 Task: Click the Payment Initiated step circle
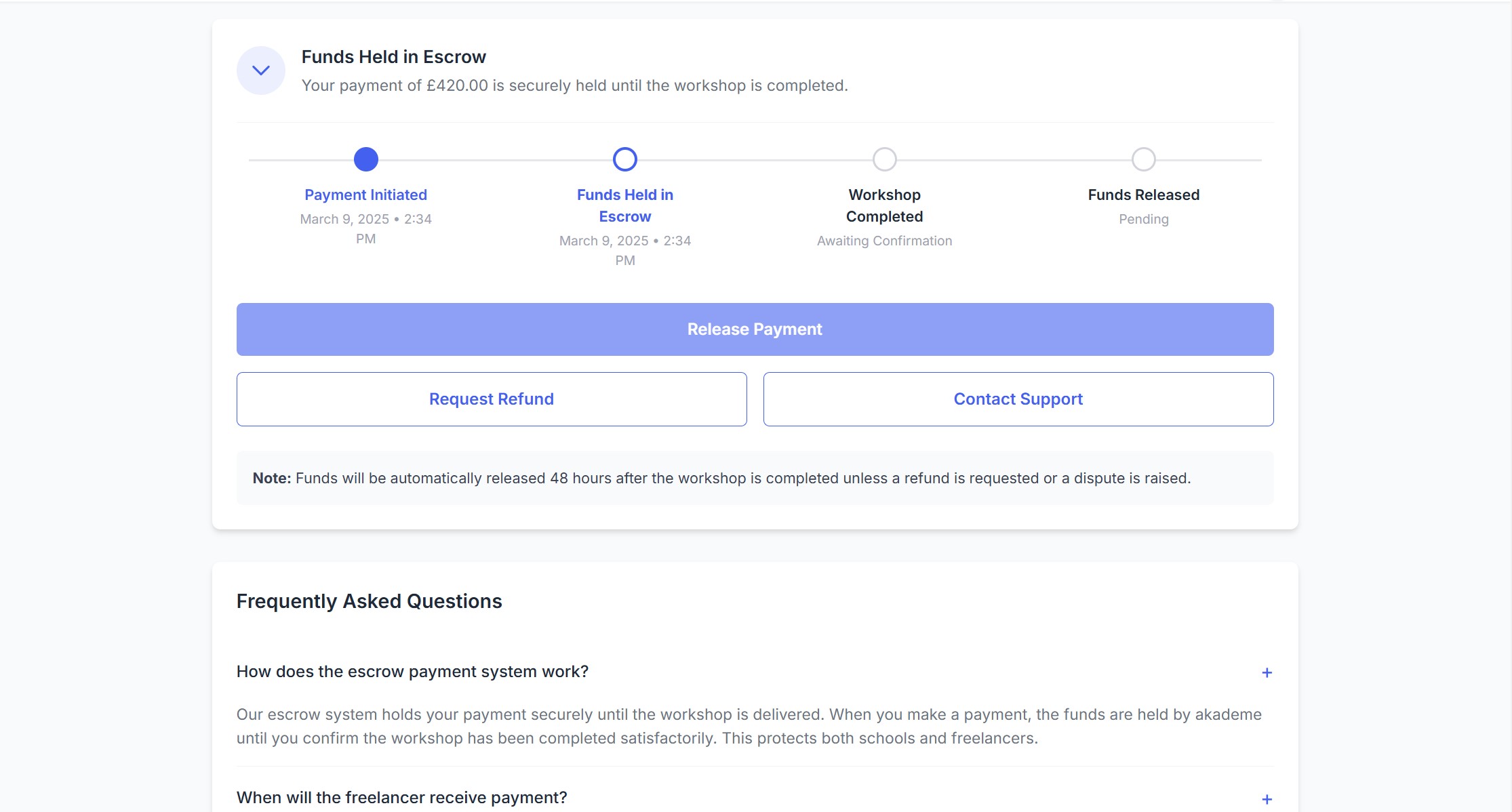[x=365, y=159]
